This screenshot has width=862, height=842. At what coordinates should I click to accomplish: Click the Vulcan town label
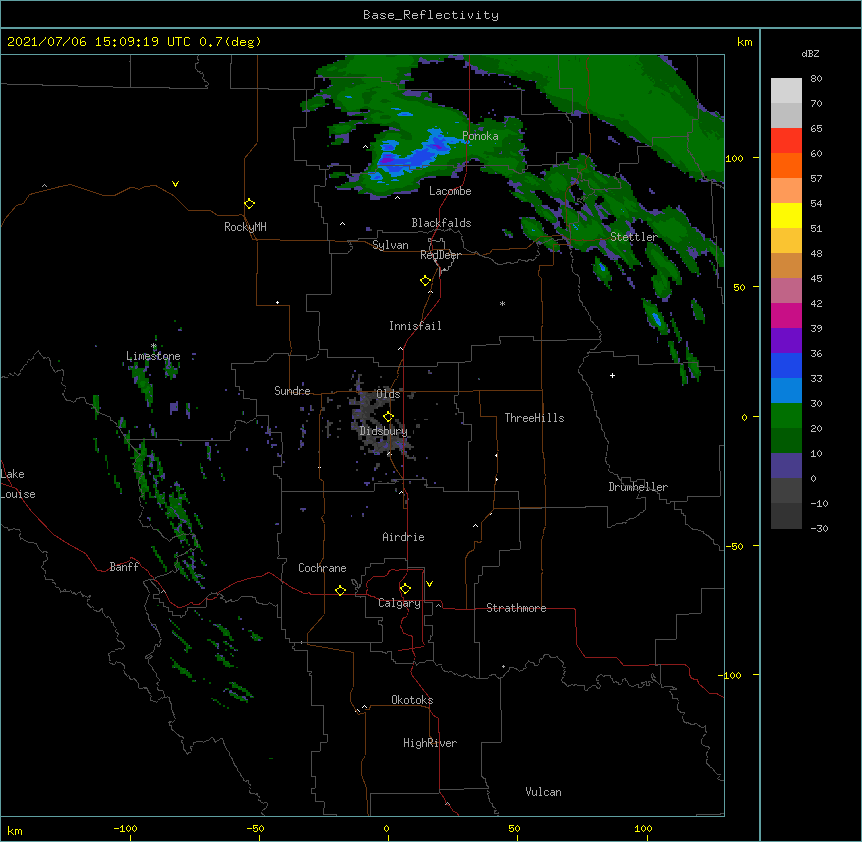[x=543, y=792]
